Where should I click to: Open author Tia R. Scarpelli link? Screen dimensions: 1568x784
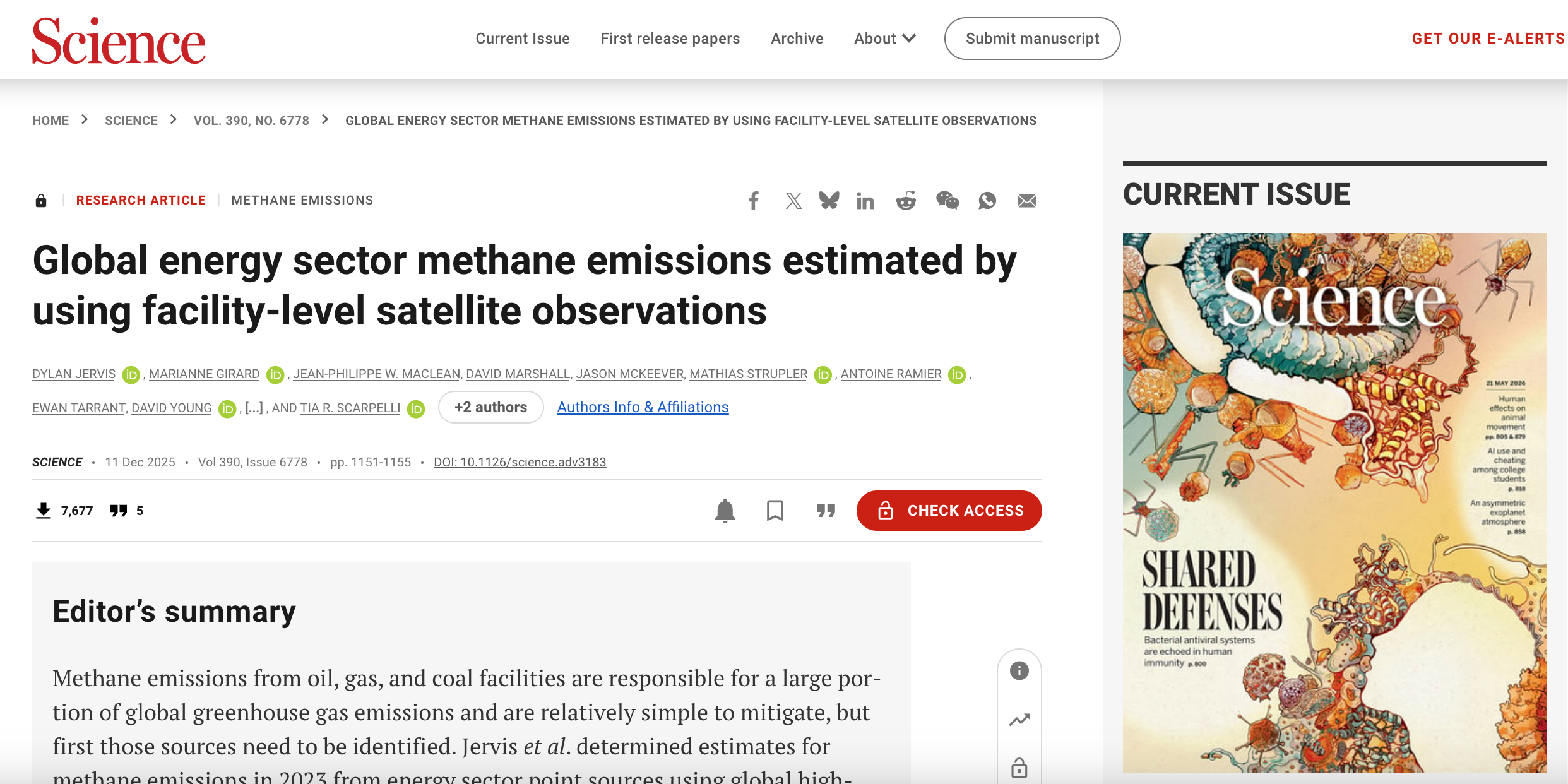pos(350,408)
